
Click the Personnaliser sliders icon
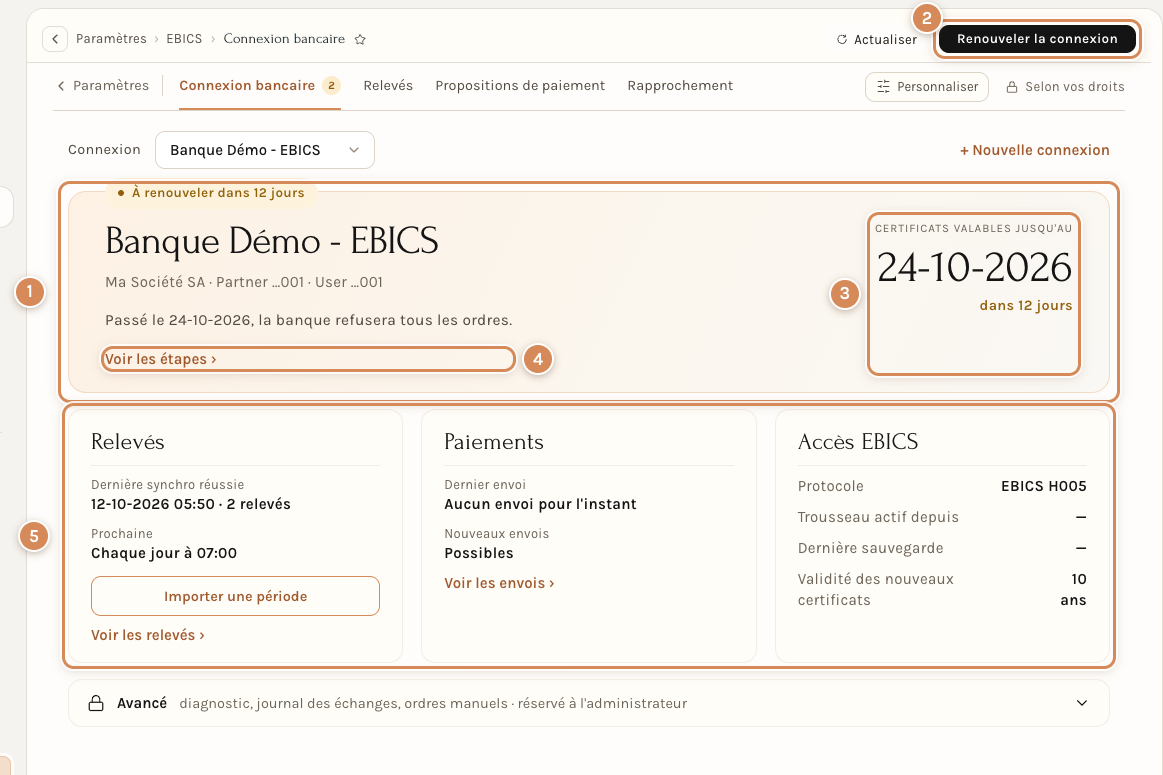tap(883, 87)
